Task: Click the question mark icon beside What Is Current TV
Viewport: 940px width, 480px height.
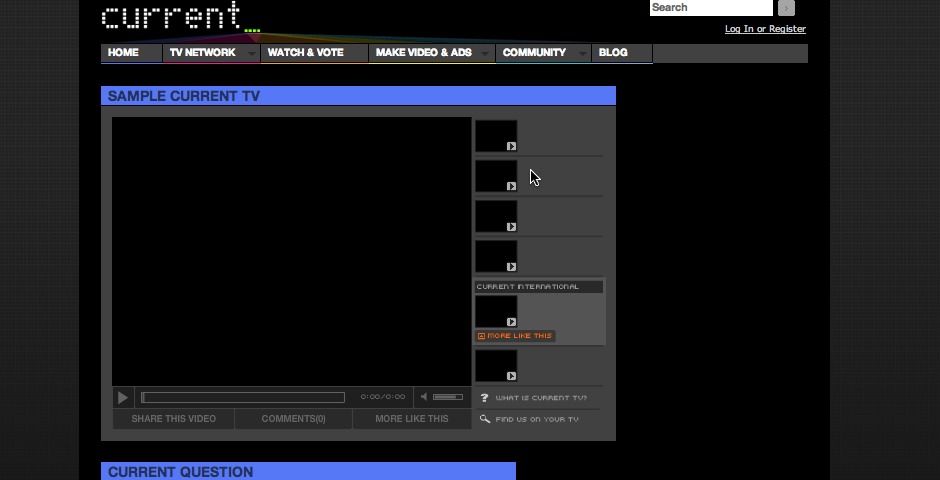Action: tap(484, 398)
